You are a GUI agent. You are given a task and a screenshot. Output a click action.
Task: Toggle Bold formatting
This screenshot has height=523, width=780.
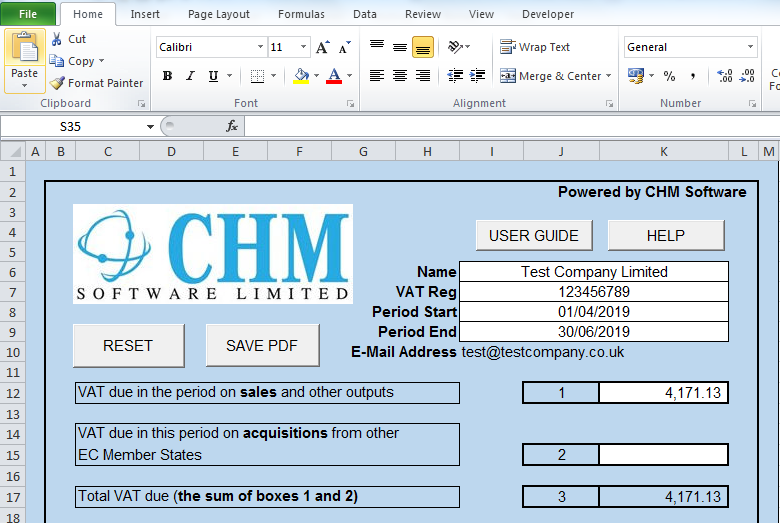tap(167, 76)
